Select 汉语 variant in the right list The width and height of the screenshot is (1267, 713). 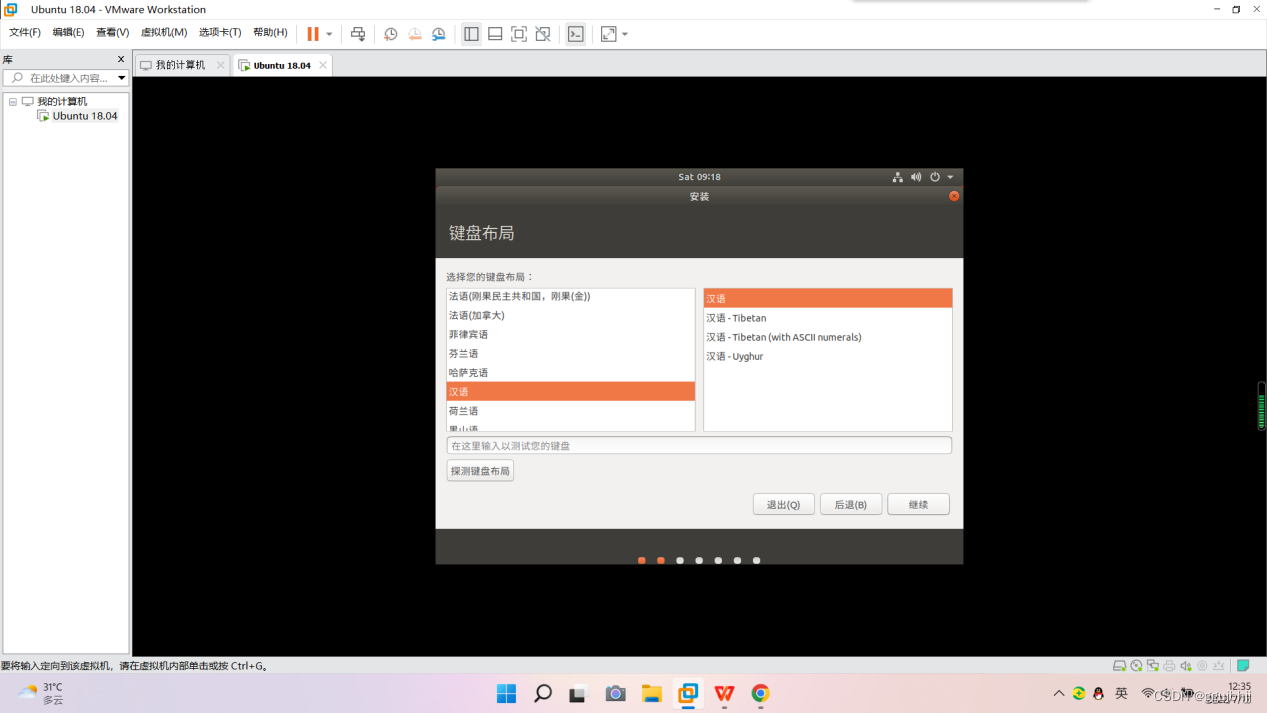[x=827, y=298]
